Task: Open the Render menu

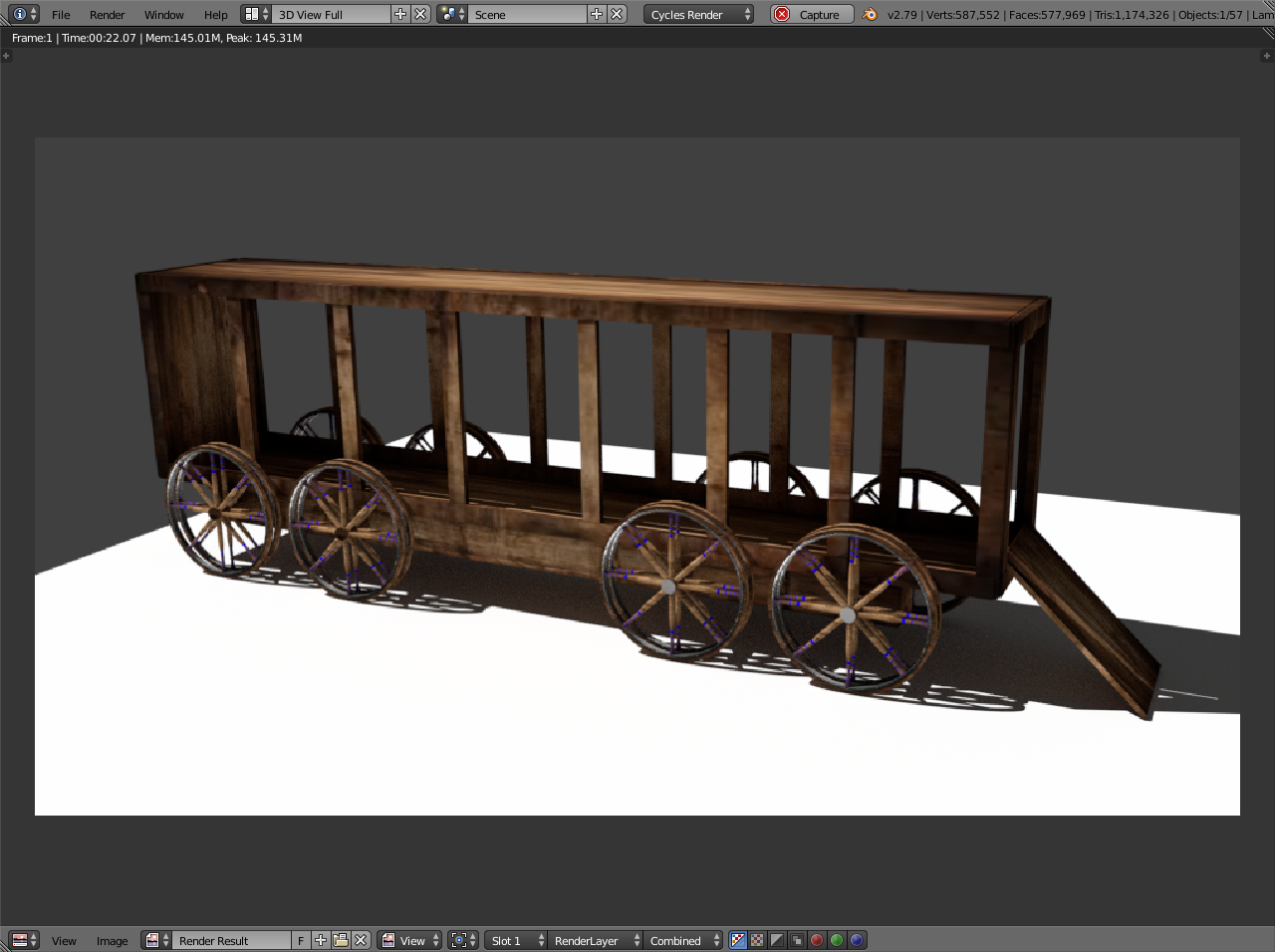Action: [x=107, y=14]
